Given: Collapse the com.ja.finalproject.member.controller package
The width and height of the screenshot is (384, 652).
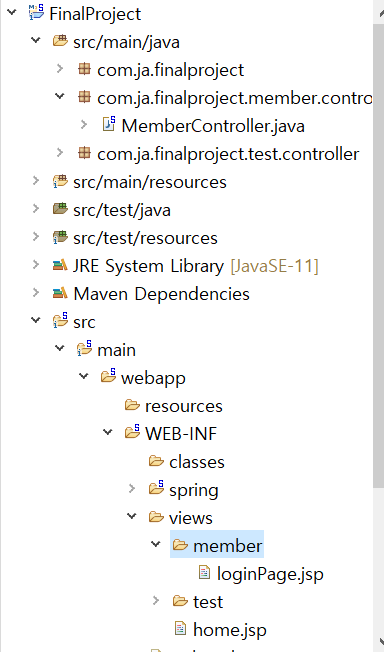Looking at the screenshot, I should pos(60,97).
